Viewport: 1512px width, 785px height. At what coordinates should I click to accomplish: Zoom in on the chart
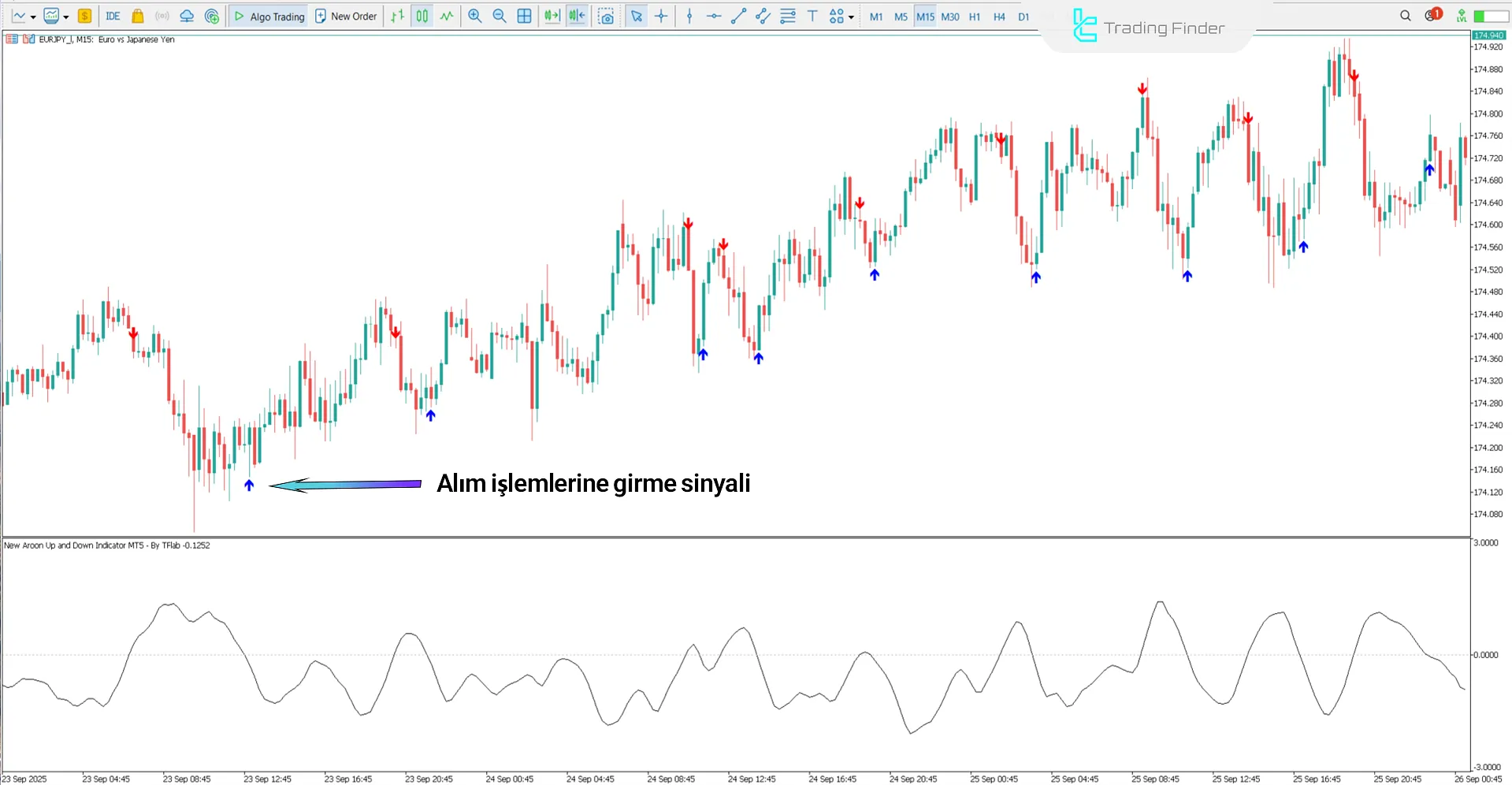tap(474, 16)
